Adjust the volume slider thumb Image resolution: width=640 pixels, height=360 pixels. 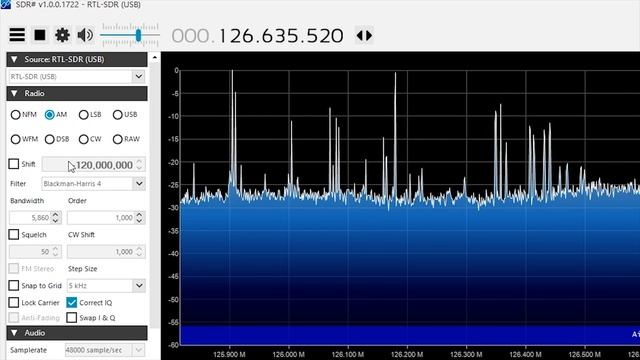point(138,35)
